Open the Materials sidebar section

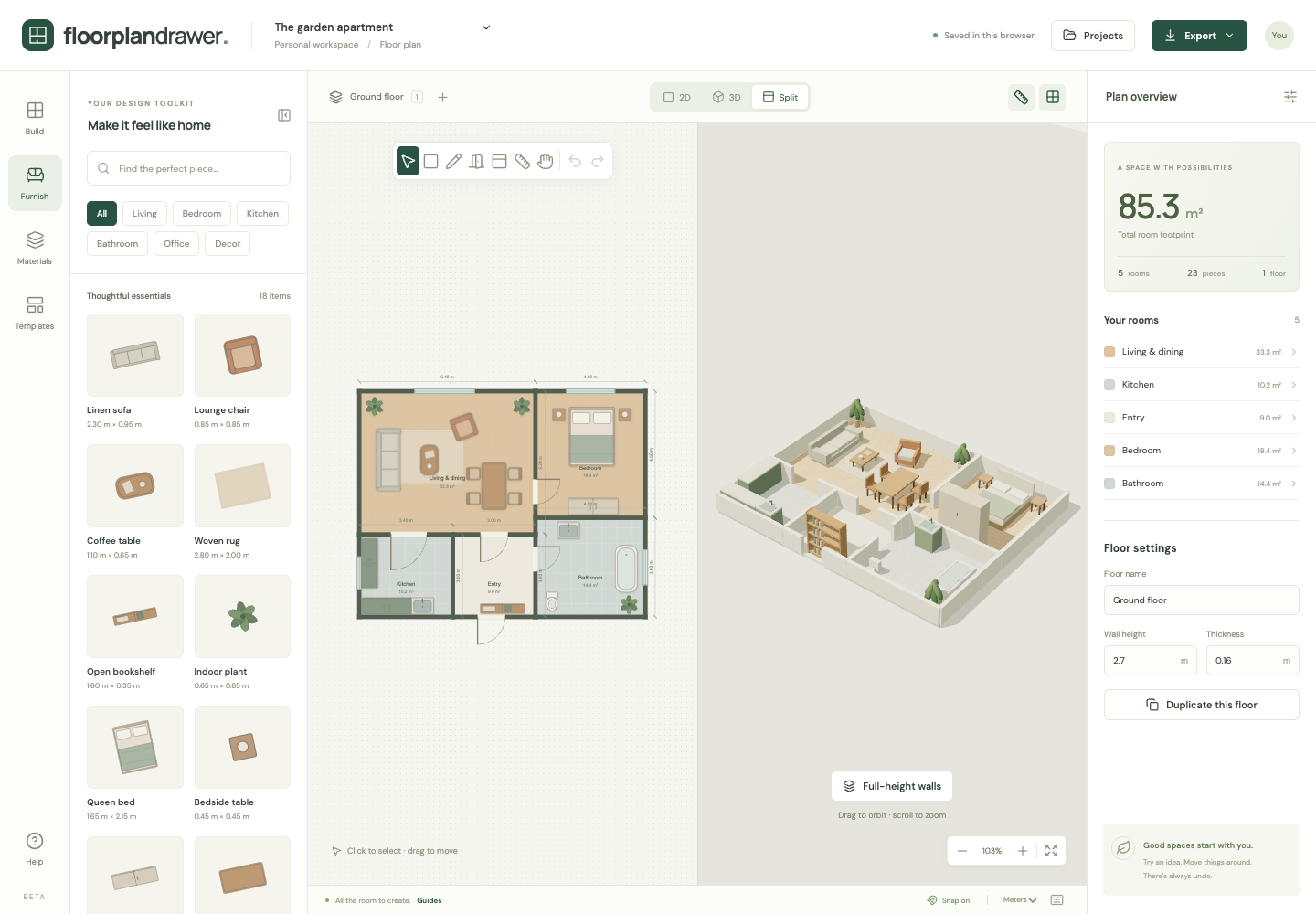coord(35,249)
